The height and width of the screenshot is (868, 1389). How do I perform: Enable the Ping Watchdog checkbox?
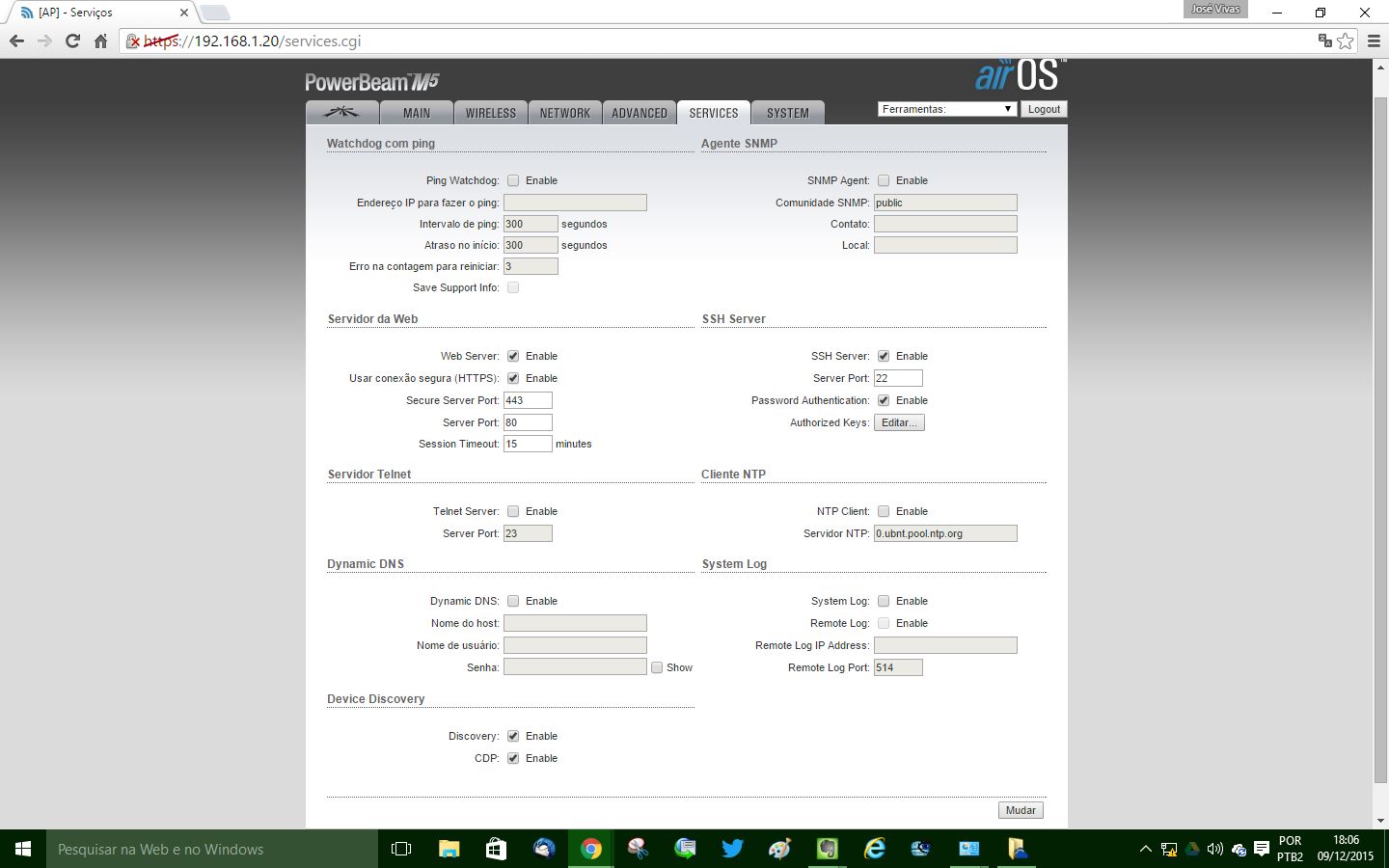click(x=513, y=180)
